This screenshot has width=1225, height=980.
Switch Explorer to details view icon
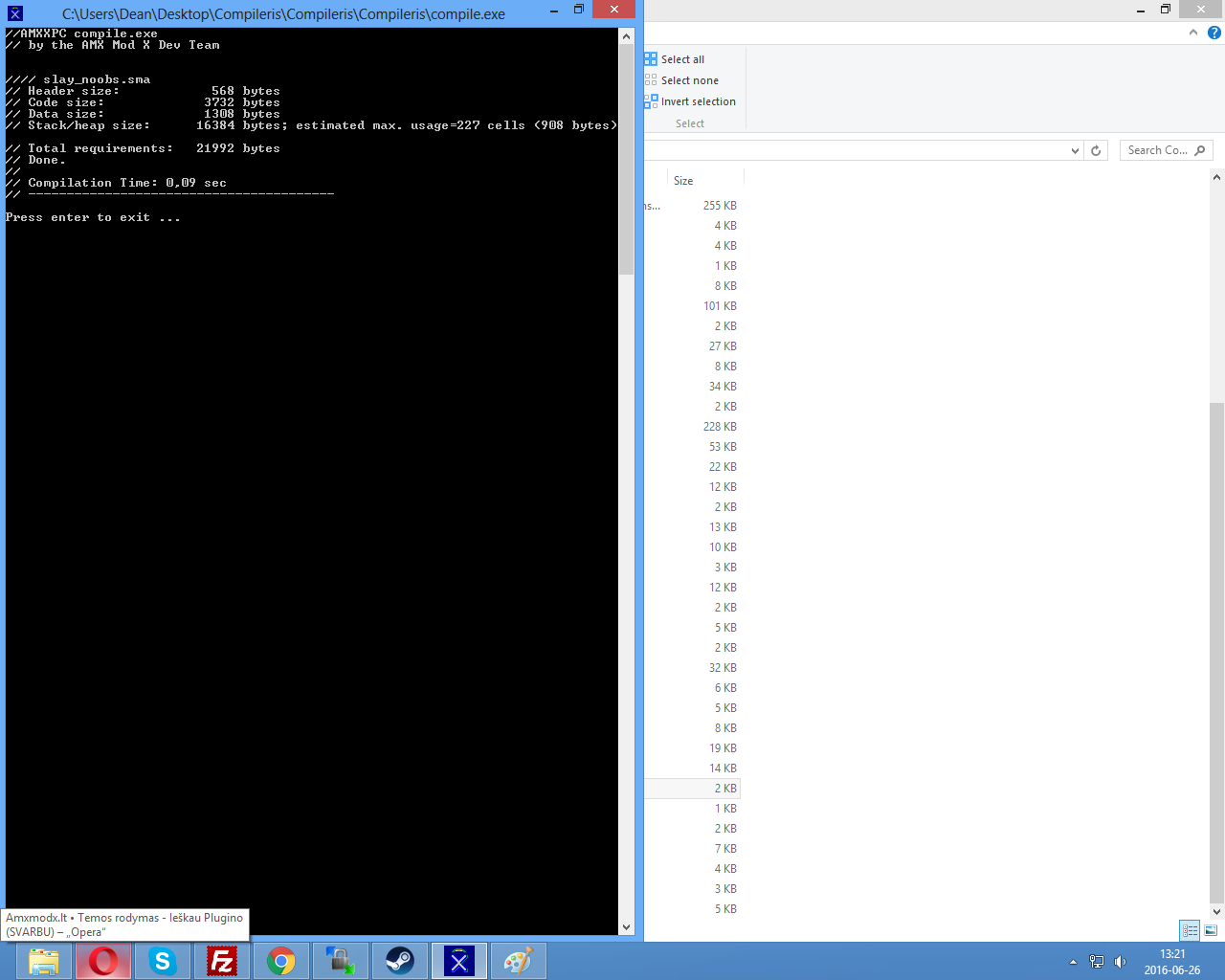pos(1190,930)
